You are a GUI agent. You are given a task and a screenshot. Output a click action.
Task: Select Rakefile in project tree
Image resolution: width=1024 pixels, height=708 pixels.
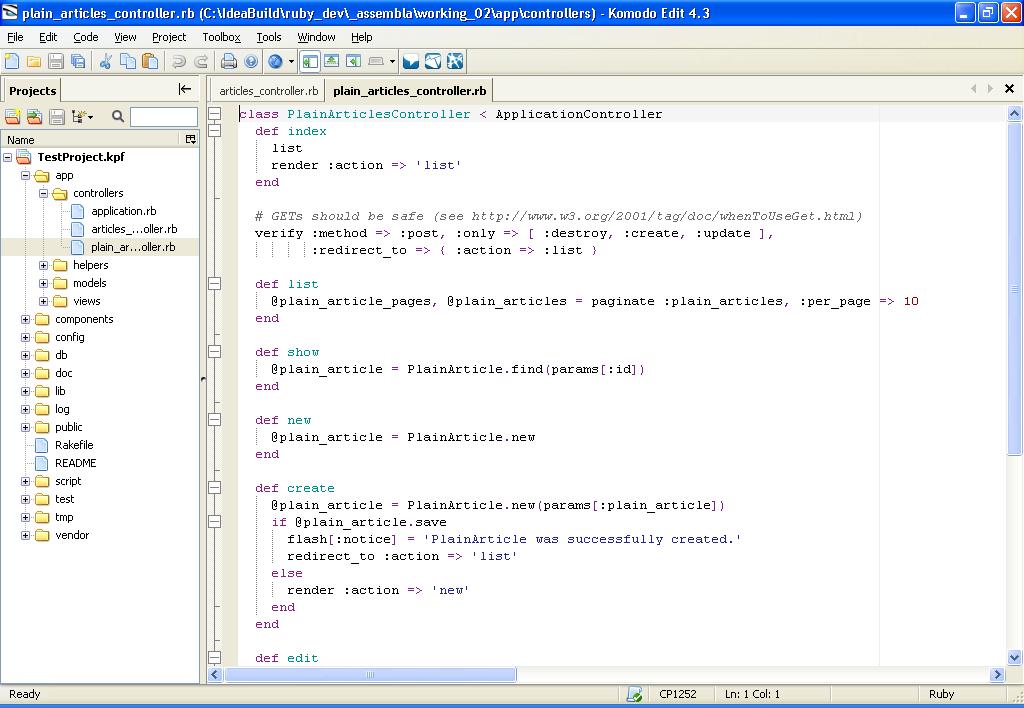pyautogui.click(x=74, y=445)
